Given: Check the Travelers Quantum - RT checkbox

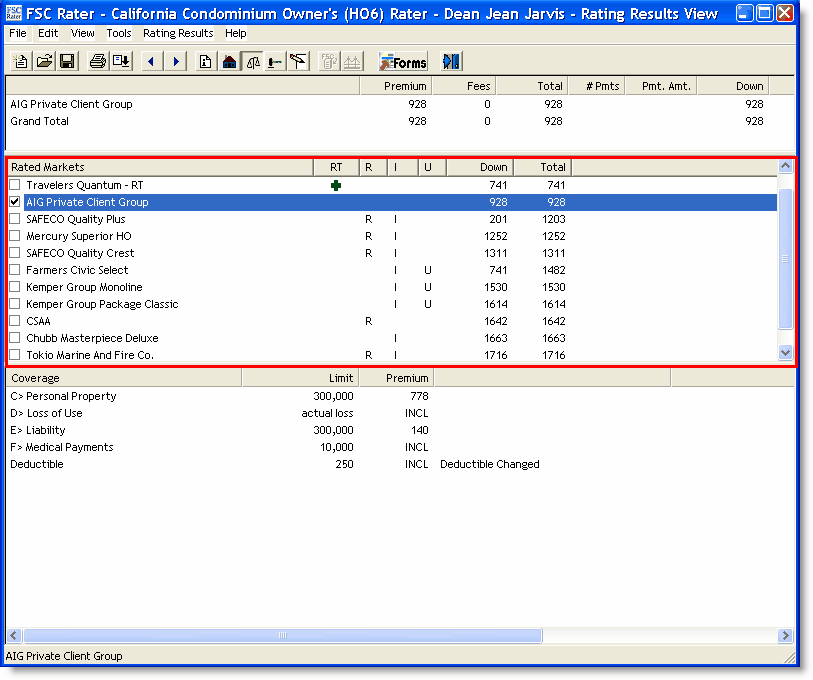Looking at the screenshot, I should [15, 185].
